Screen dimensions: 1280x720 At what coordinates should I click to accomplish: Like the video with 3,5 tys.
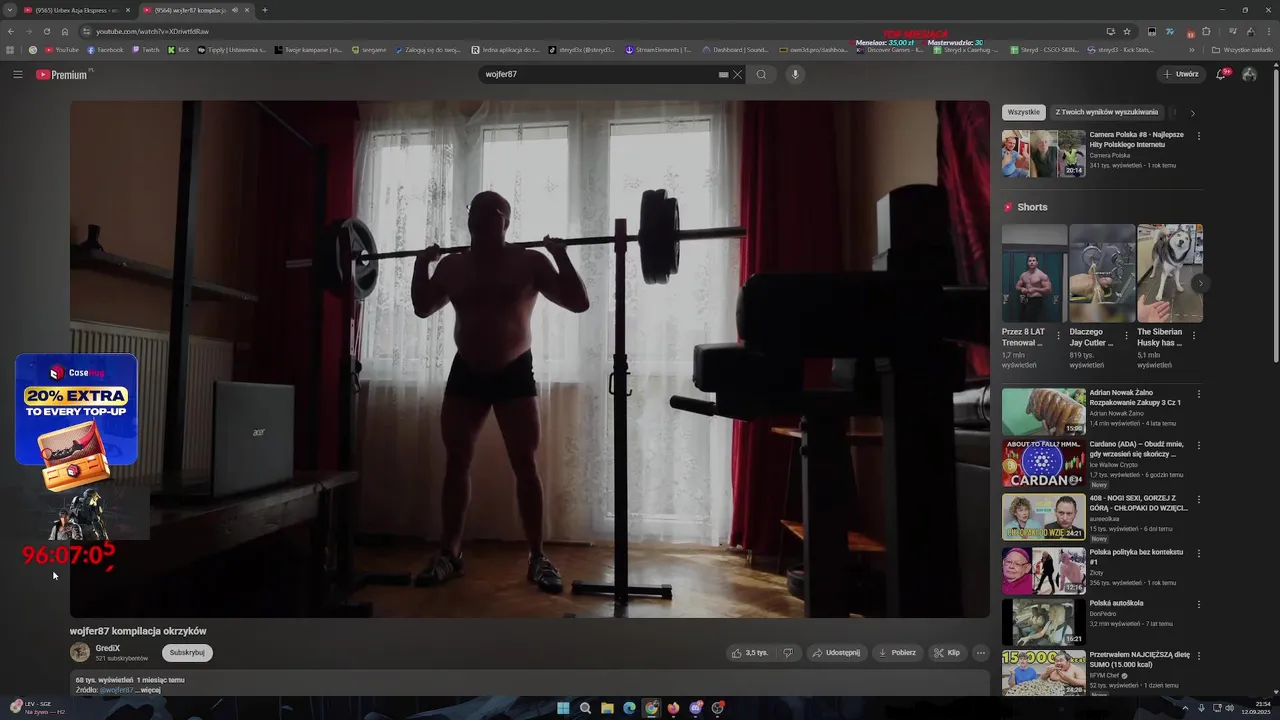tap(750, 653)
